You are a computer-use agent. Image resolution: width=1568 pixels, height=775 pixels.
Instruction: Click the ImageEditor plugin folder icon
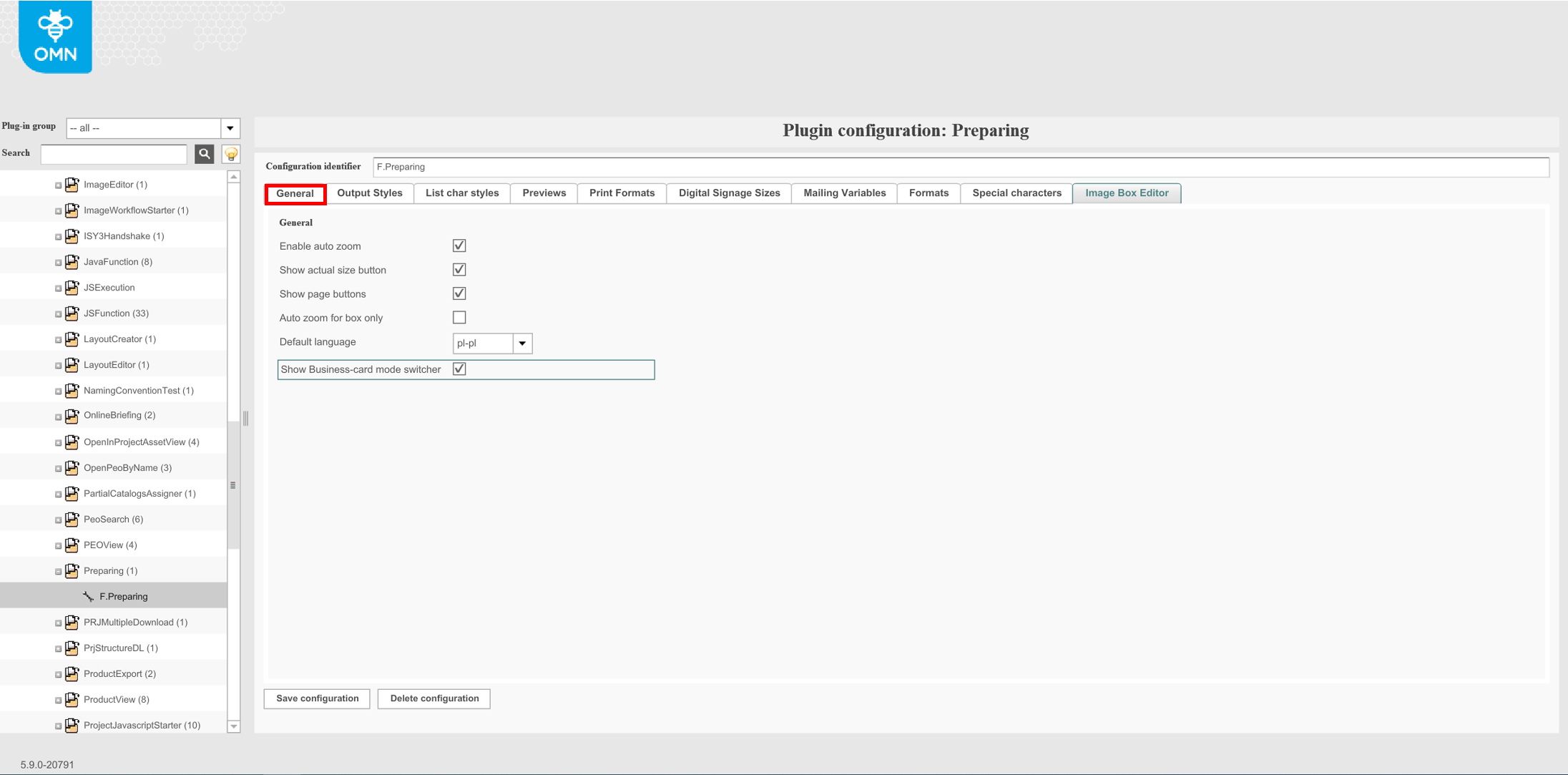pos(72,184)
